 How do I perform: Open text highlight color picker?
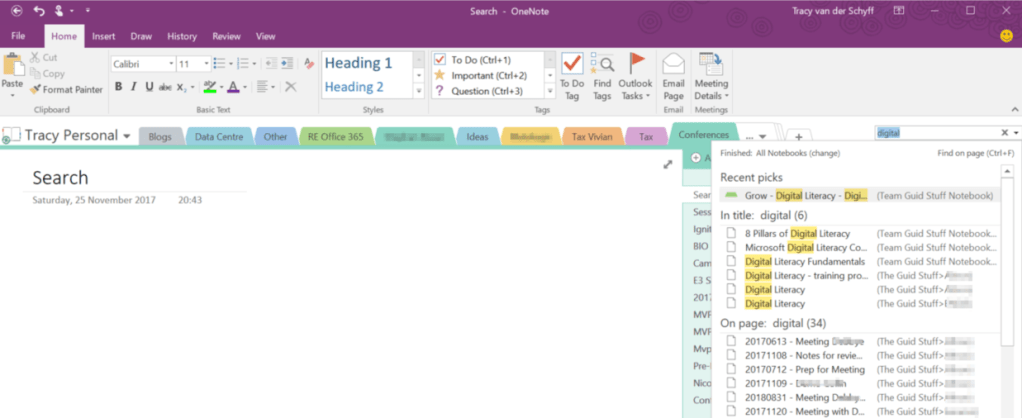221,87
